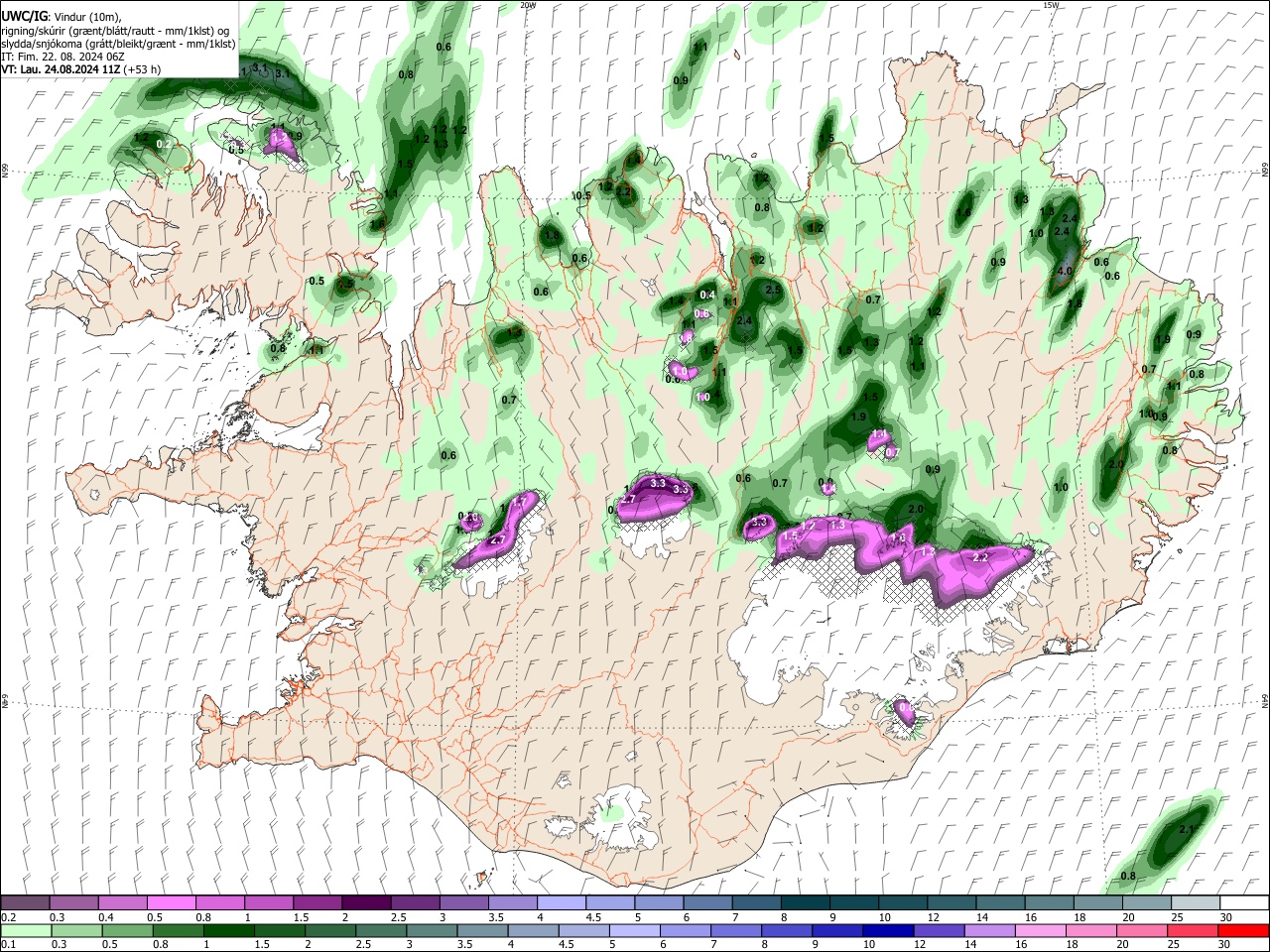Click the '15W' longitude label at top

1050,5
